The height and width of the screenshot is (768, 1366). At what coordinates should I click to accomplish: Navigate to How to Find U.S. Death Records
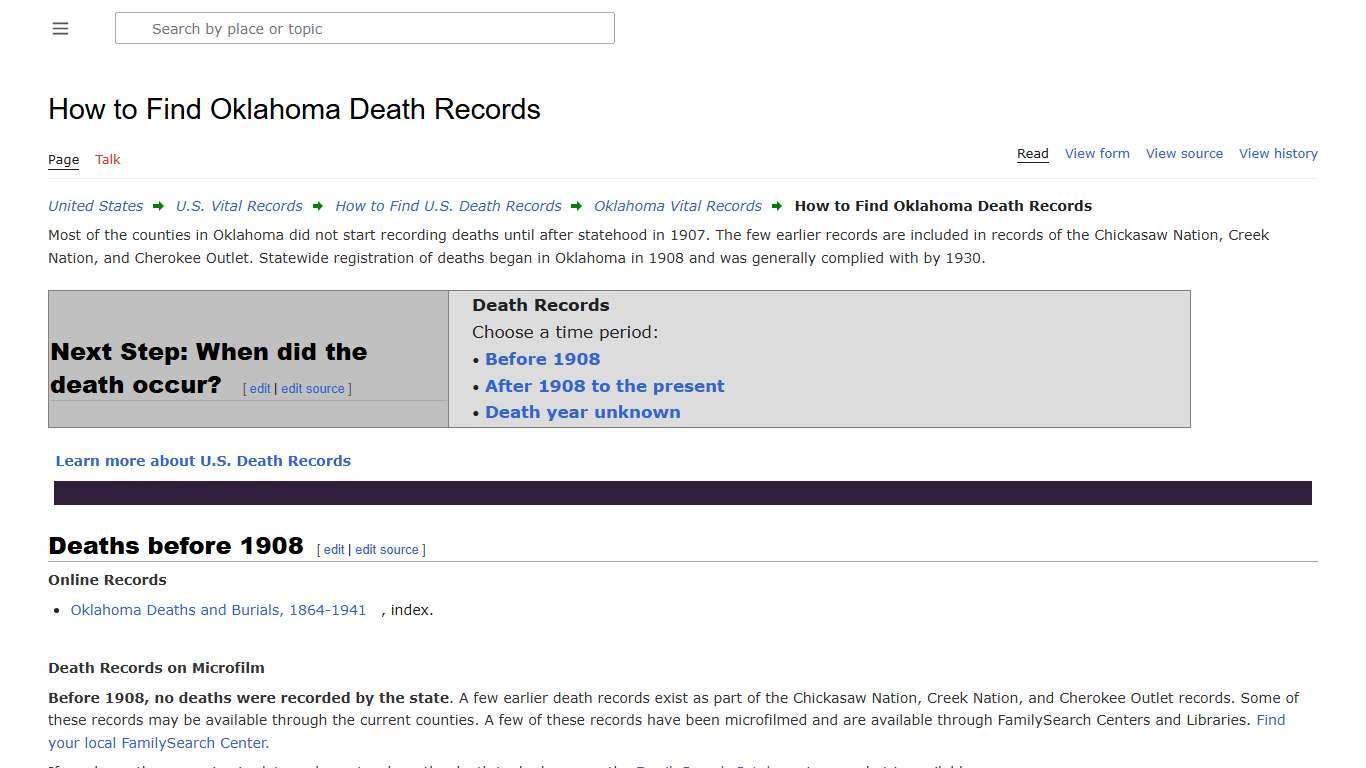click(448, 206)
